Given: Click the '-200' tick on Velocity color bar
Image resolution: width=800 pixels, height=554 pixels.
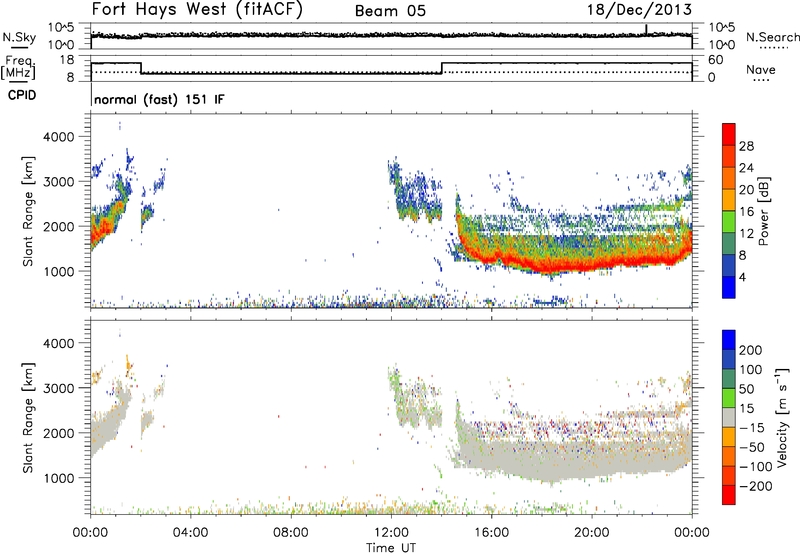Looking at the screenshot, I should 756,486.
